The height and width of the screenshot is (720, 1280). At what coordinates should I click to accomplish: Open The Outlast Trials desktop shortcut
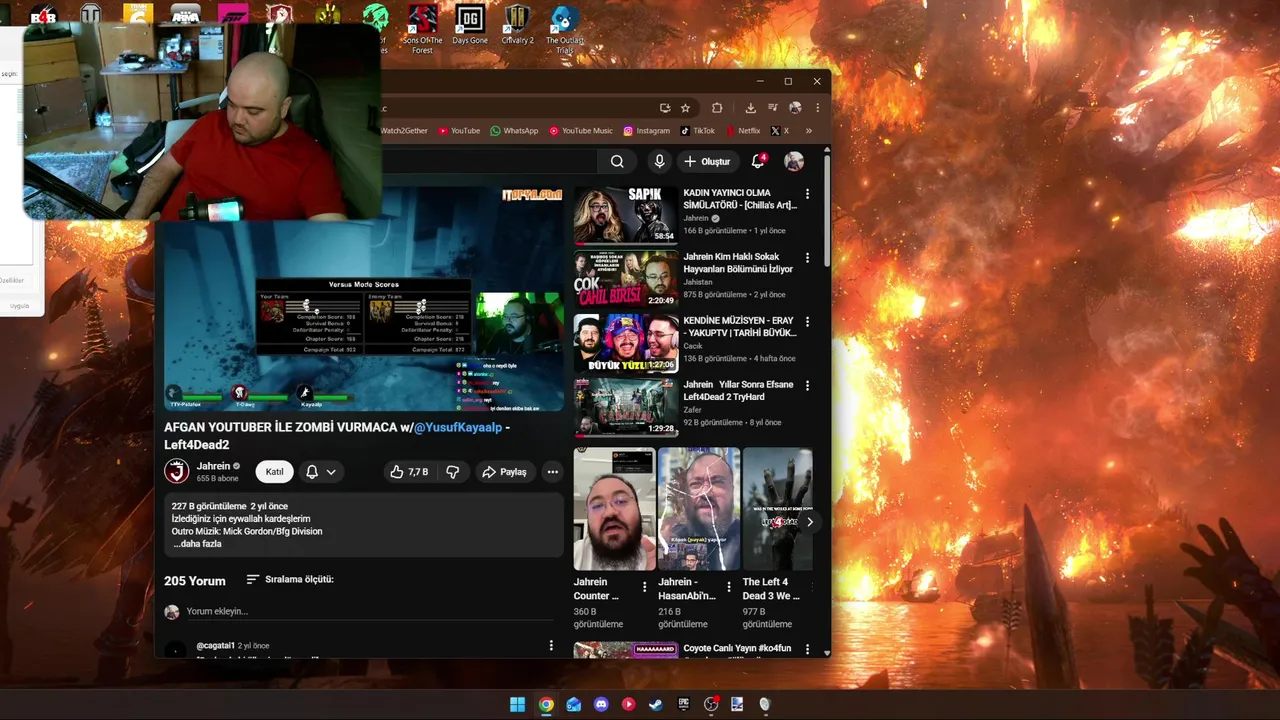565,29
